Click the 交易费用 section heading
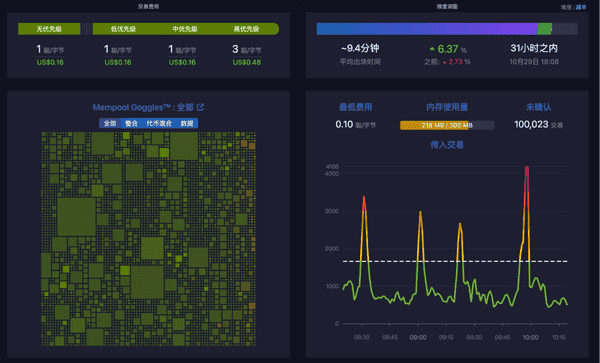This screenshot has width=600, height=363. click(x=148, y=7)
